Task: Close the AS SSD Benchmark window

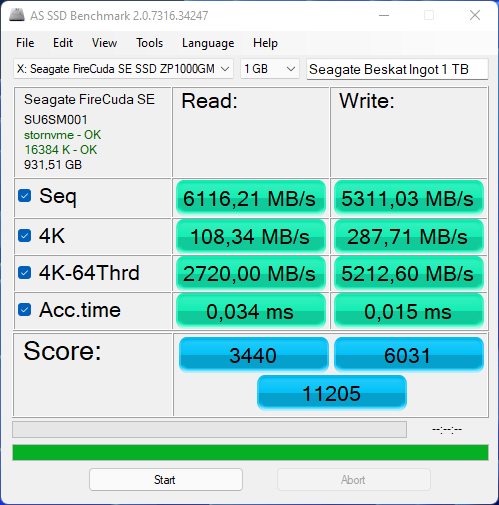Action: coord(475,15)
